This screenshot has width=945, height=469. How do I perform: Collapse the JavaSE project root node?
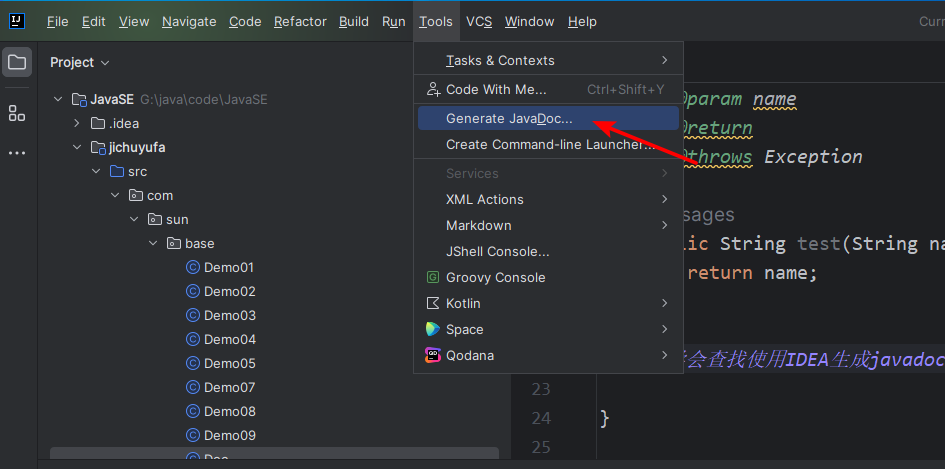58,99
